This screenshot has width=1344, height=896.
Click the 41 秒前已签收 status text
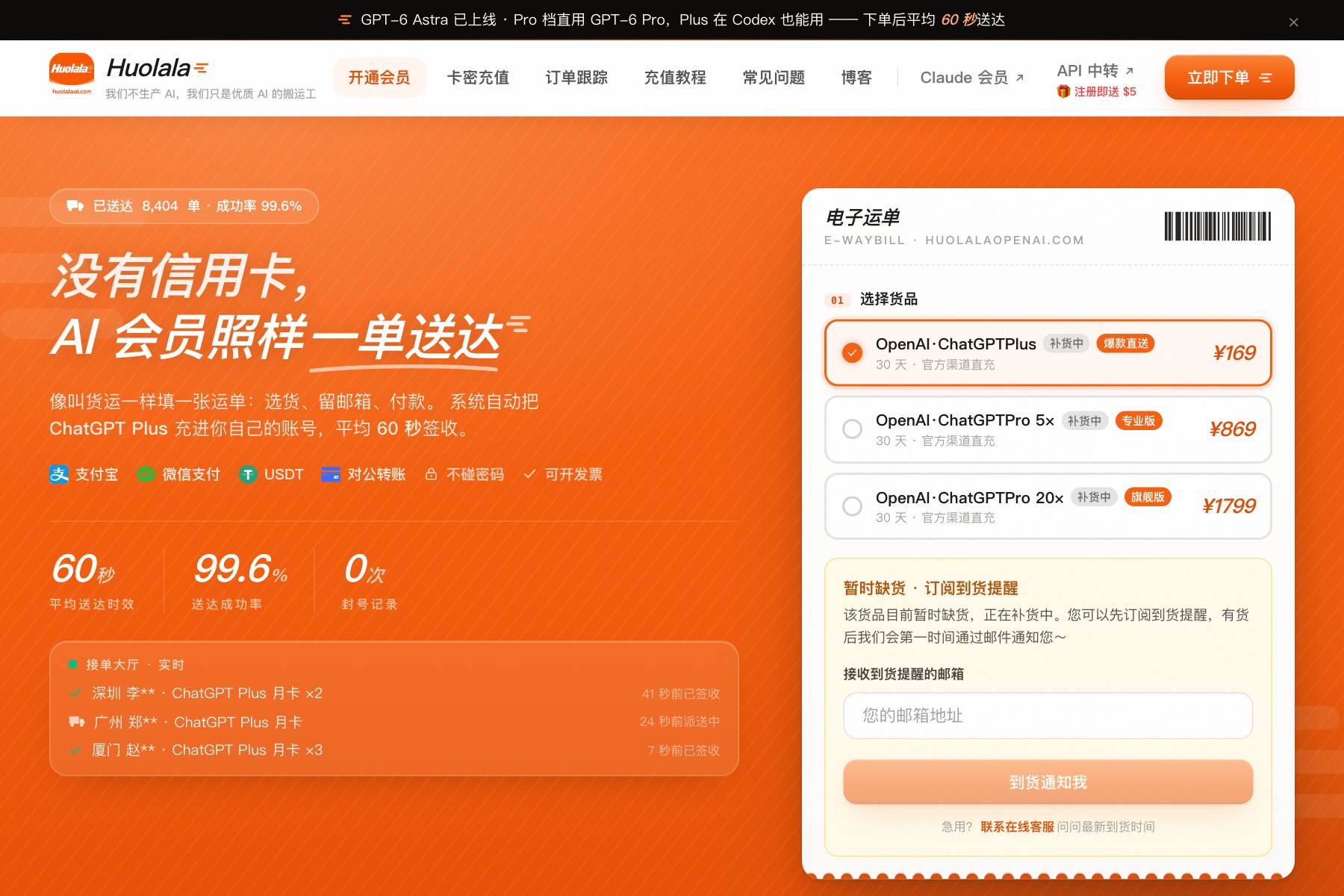(681, 694)
